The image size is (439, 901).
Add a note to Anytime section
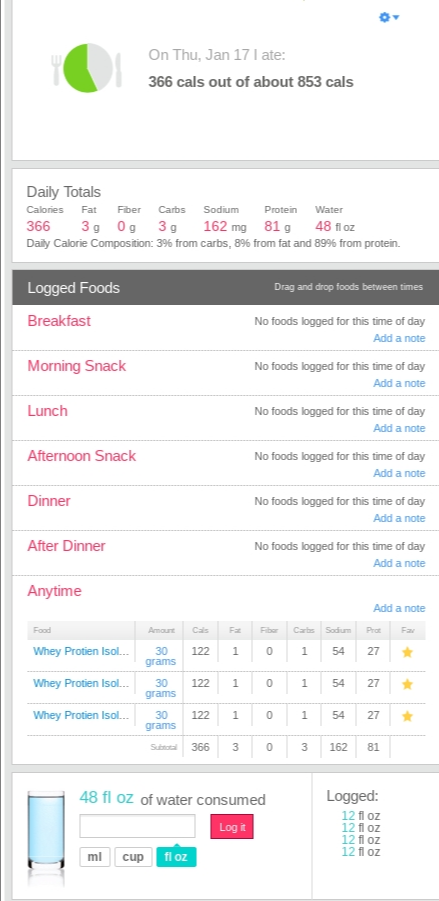(399, 608)
